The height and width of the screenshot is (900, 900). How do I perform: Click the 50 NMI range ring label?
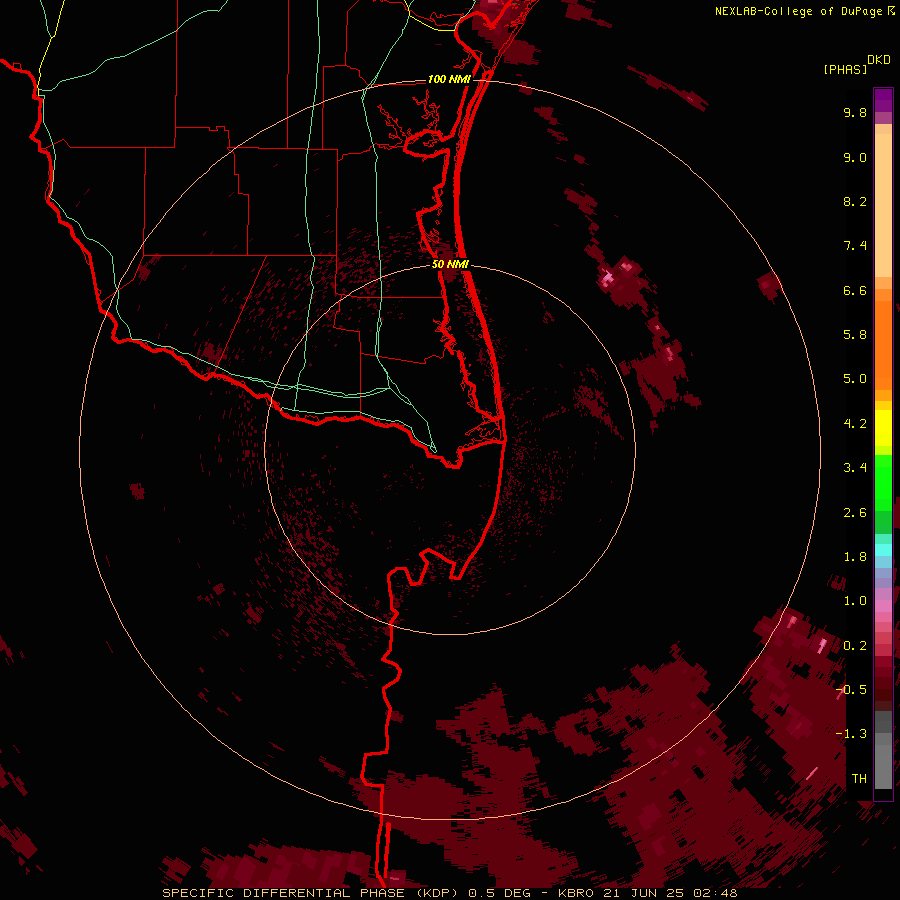450,264
